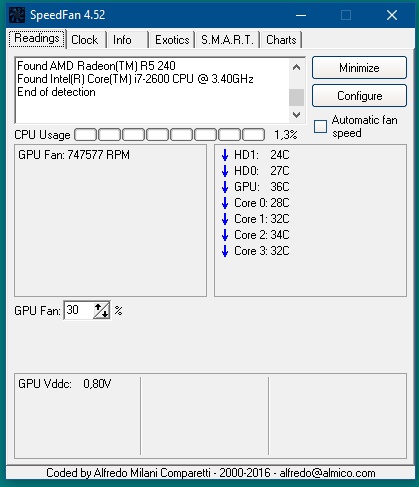
Task: Enable the Automatic fan speed checkbox
Action: [x=320, y=126]
